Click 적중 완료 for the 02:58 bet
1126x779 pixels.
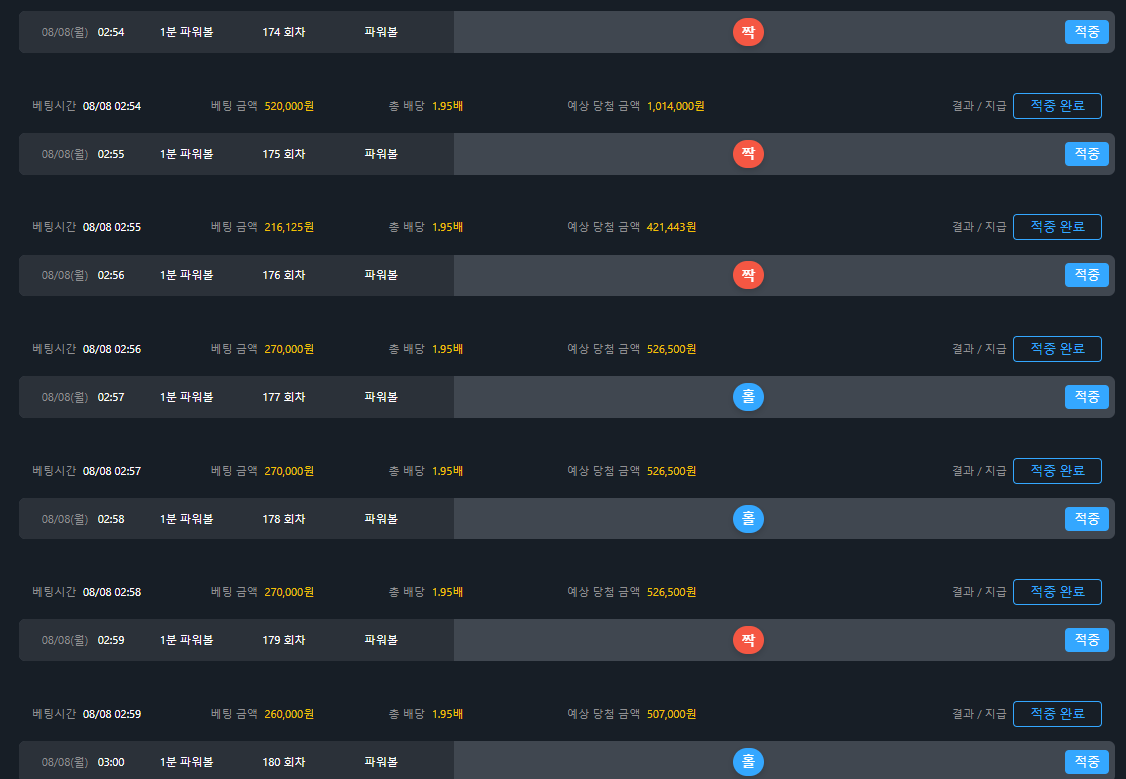pyautogui.click(x=1057, y=592)
